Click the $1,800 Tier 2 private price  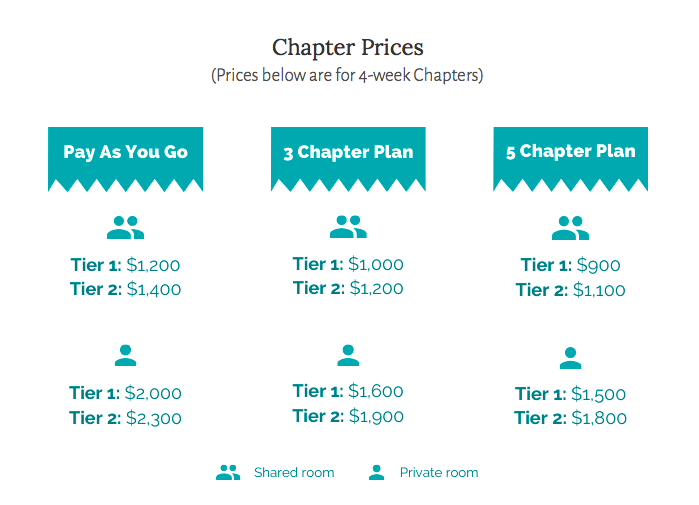599,418
